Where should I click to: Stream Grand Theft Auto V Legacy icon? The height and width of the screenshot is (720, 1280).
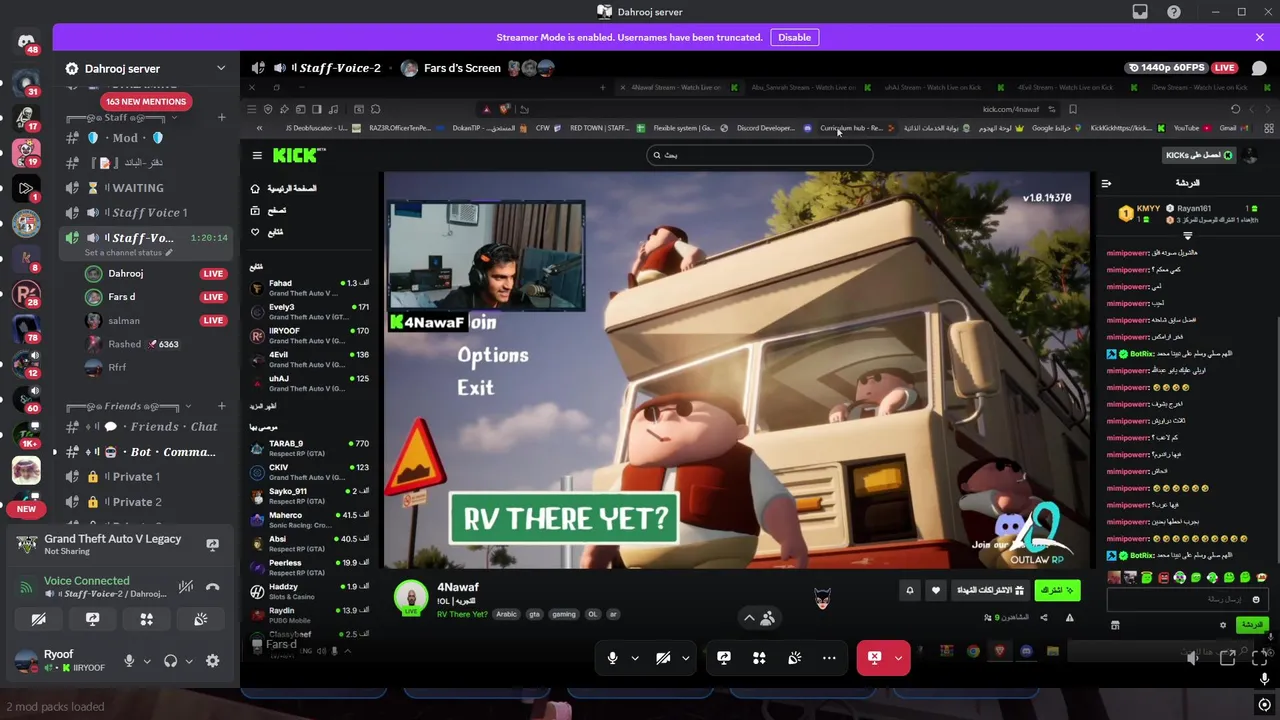(212, 545)
